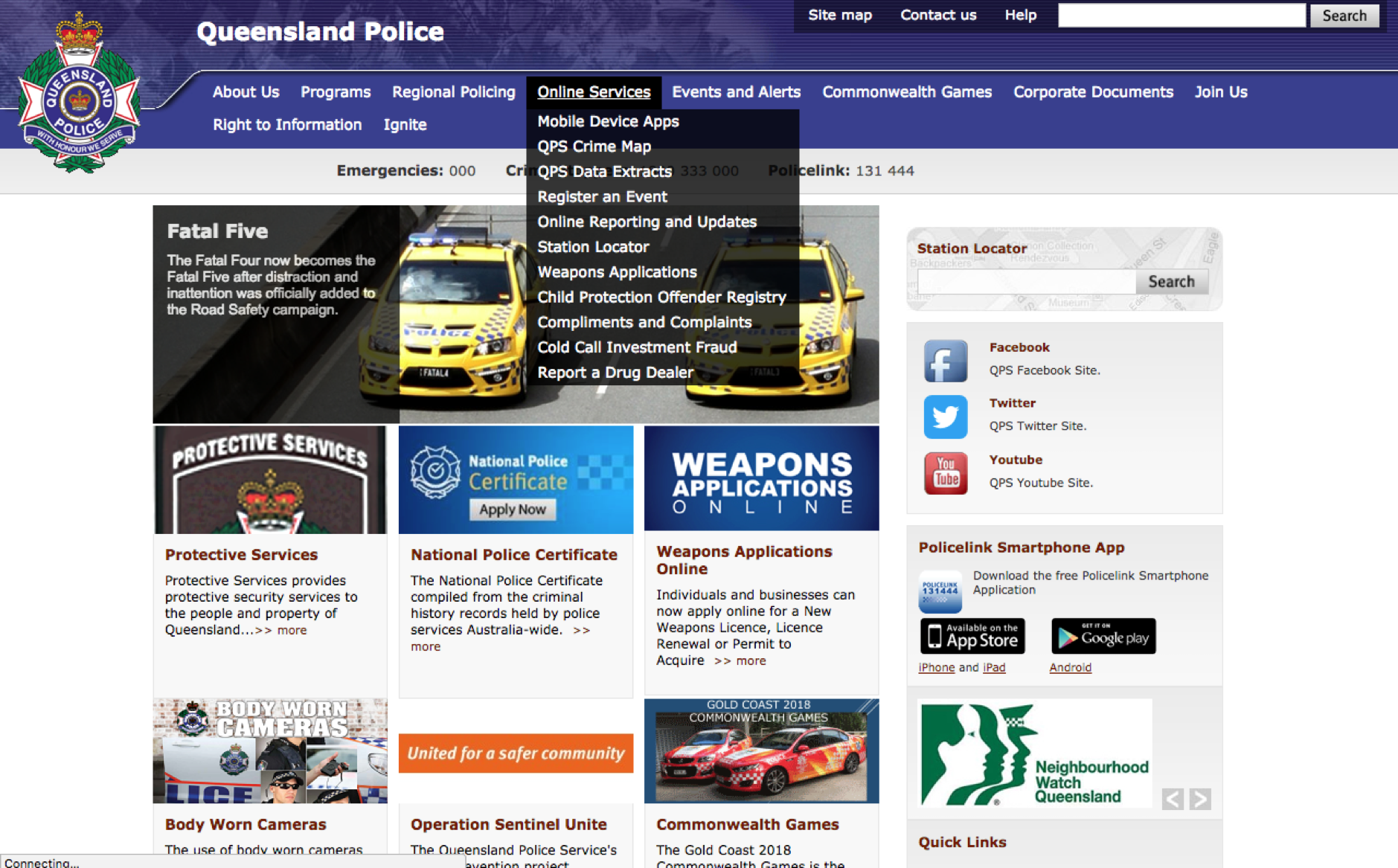Select Mobile Device Apps from dropdown

(609, 121)
